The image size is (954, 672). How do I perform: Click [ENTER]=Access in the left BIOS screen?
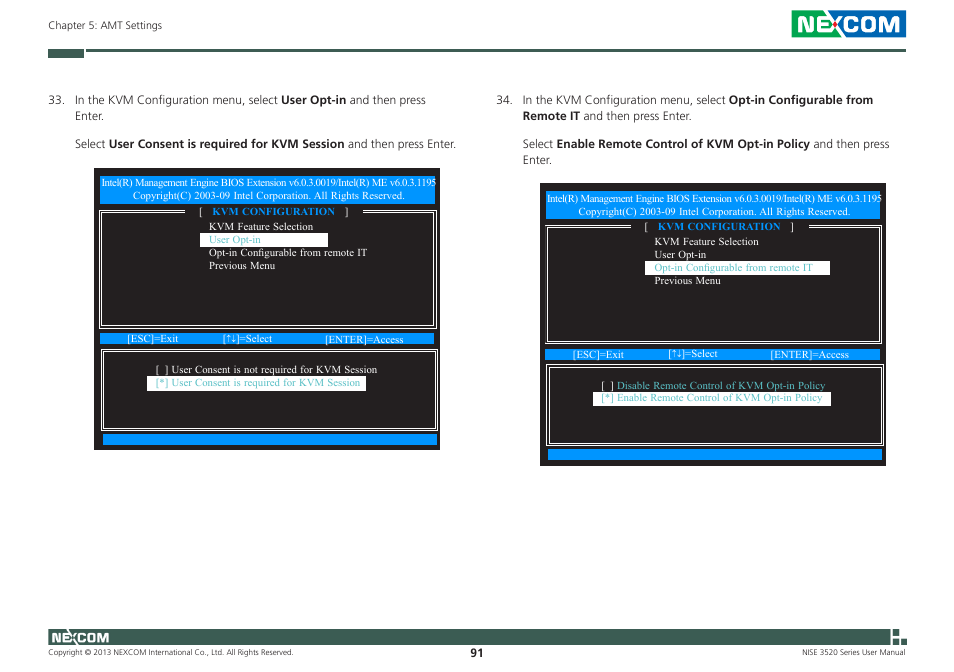click(x=364, y=339)
